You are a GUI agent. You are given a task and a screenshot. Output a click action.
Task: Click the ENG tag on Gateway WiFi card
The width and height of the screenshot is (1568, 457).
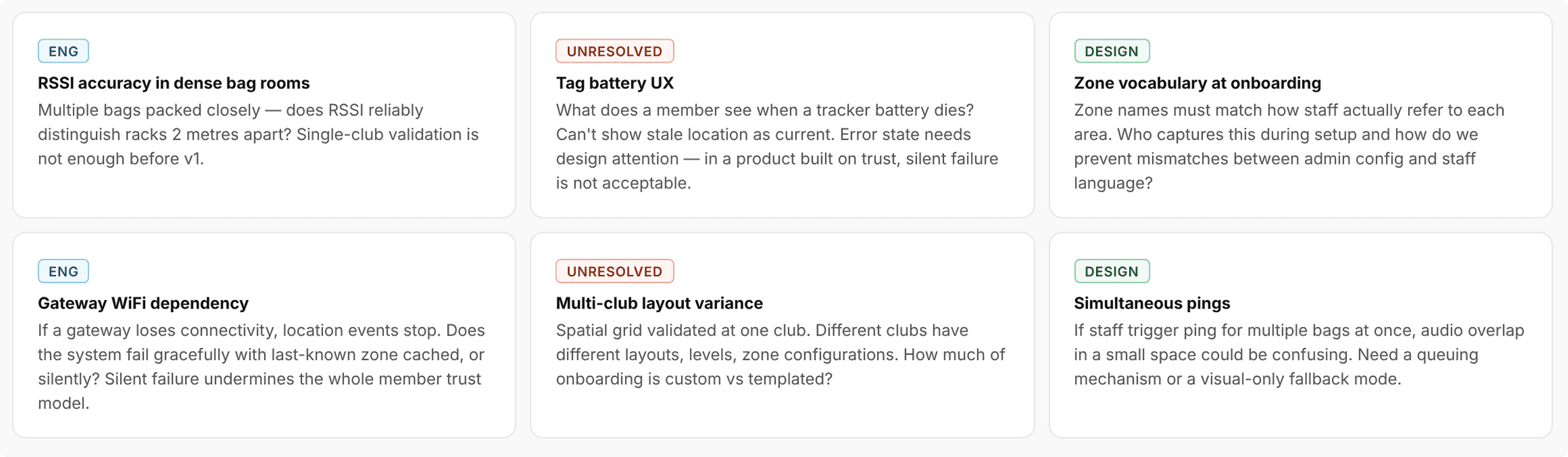[x=63, y=272]
